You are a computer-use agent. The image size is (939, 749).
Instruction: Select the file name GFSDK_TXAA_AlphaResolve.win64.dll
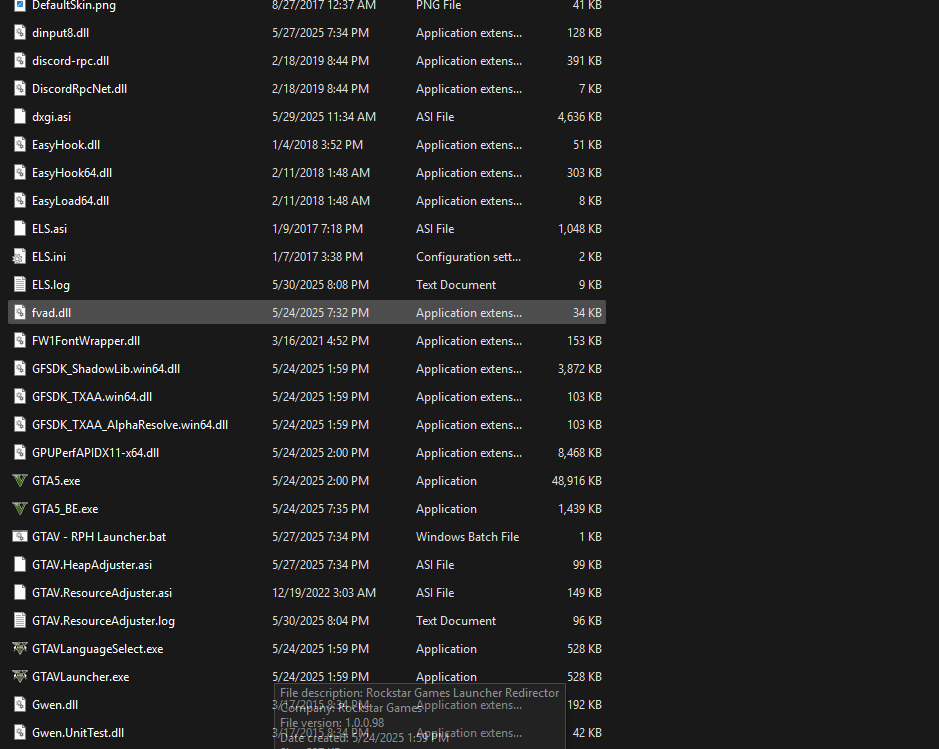(130, 424)
